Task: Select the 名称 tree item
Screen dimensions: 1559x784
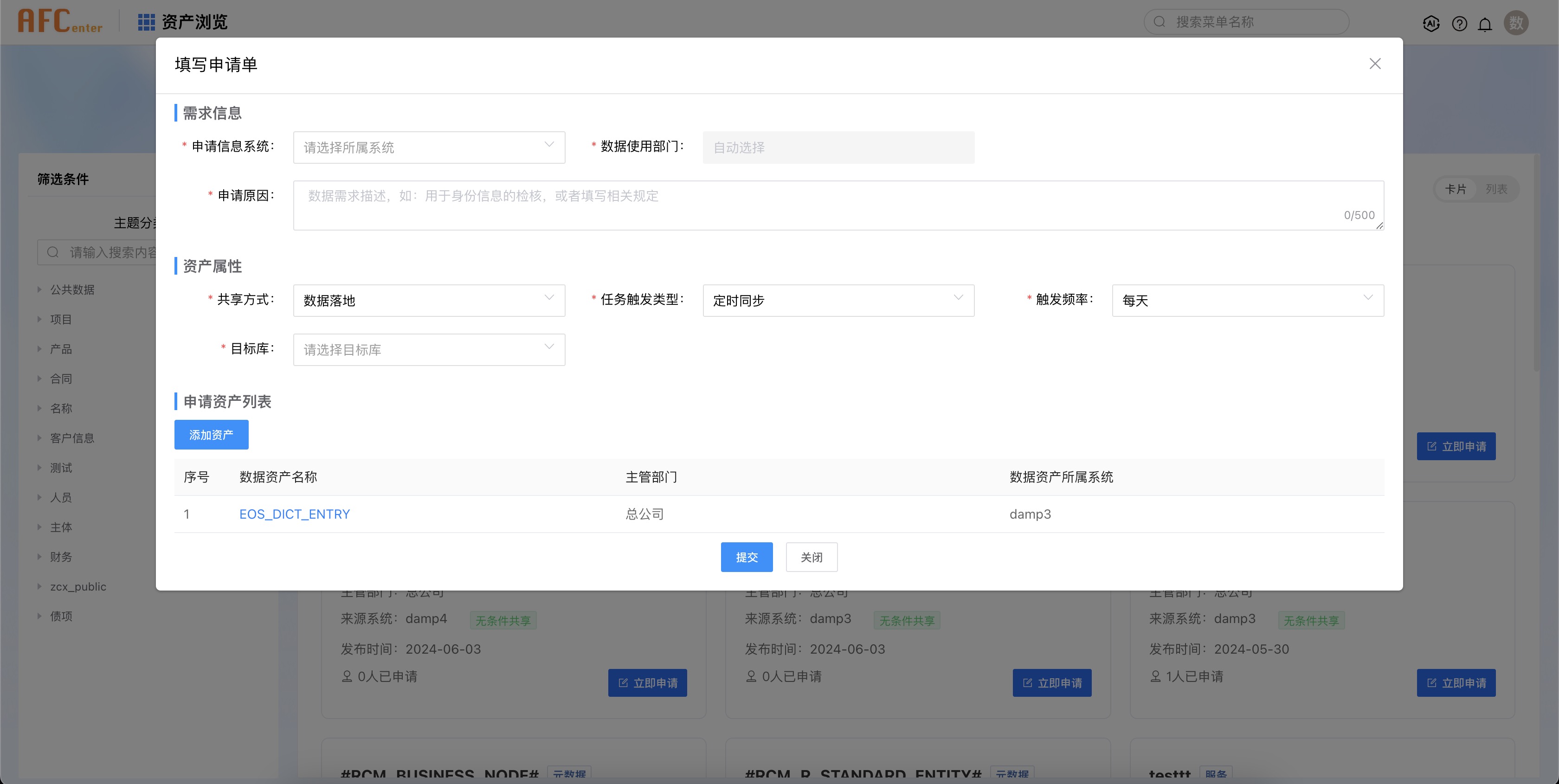Action: click(61, 408)
